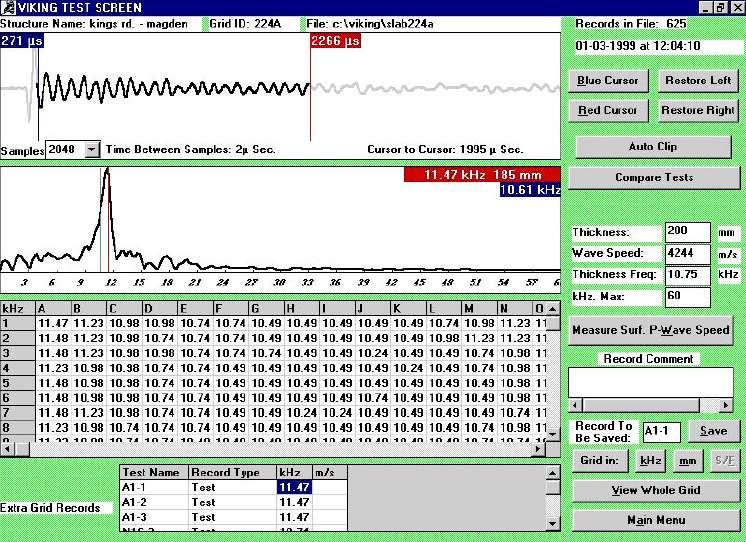Click the Main Menu button

pos(656,521)
